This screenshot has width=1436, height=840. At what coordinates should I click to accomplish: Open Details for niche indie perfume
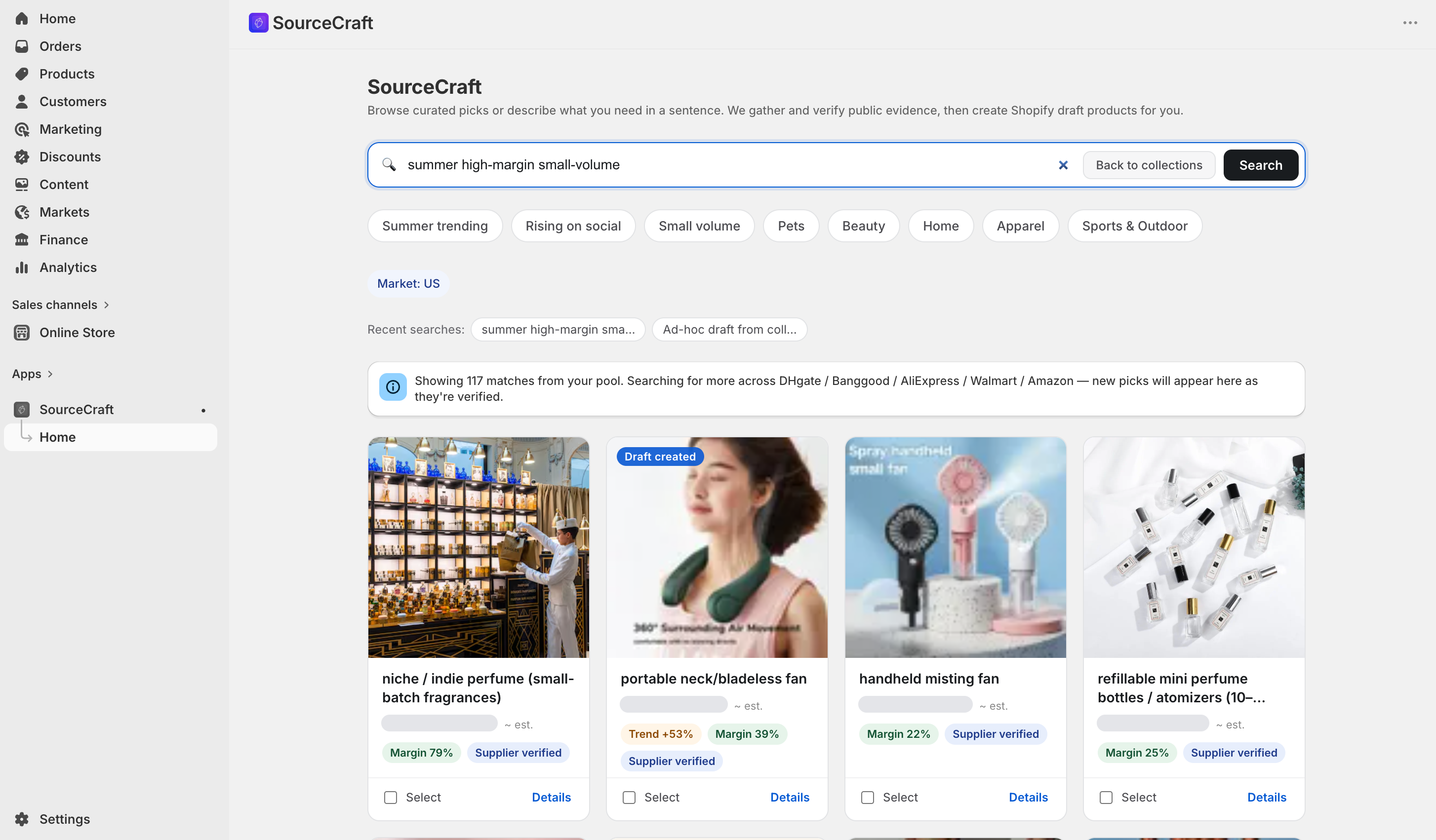(551, 797)
